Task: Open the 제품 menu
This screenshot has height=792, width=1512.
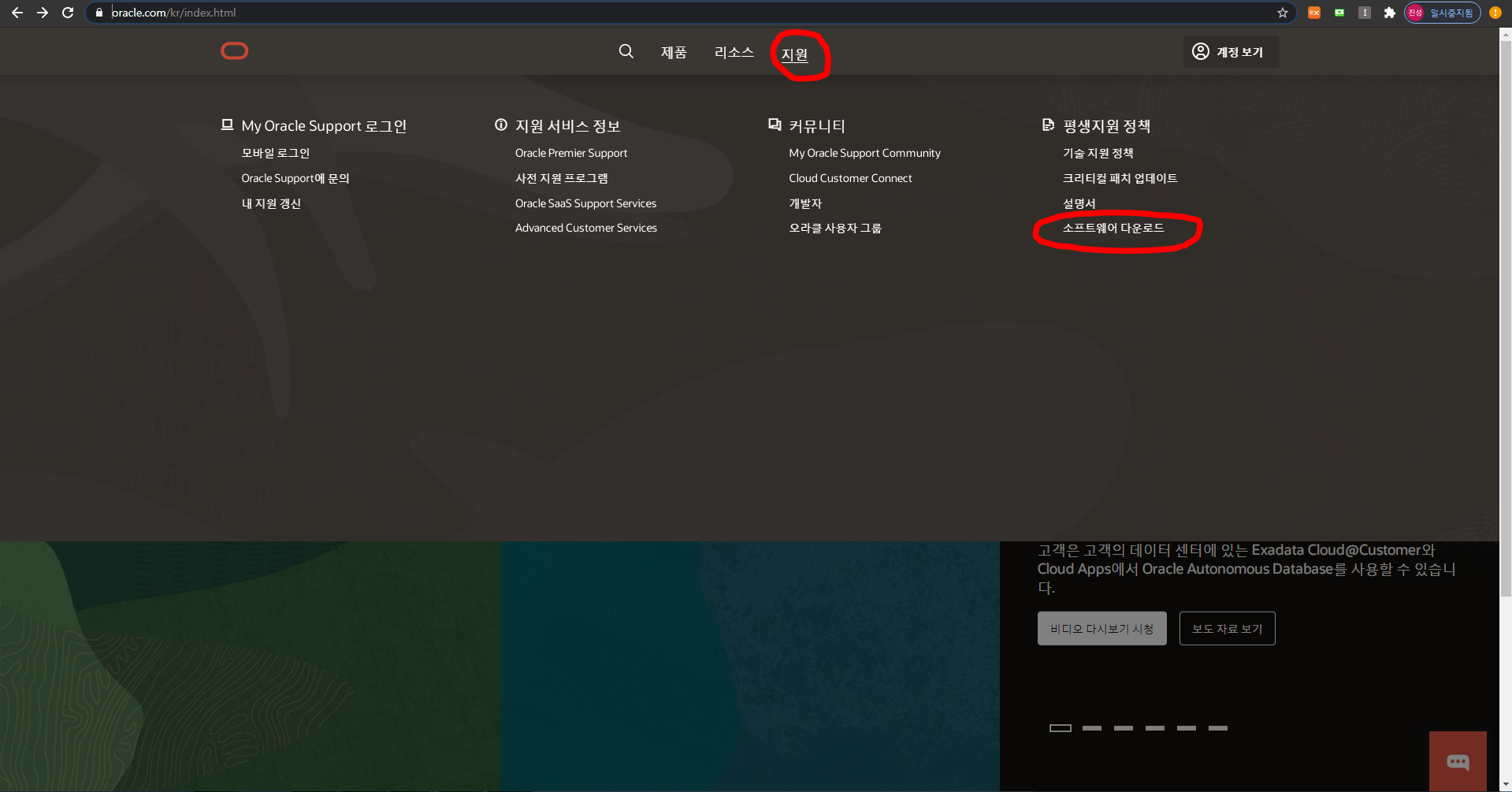Action: tap(674, 52)
